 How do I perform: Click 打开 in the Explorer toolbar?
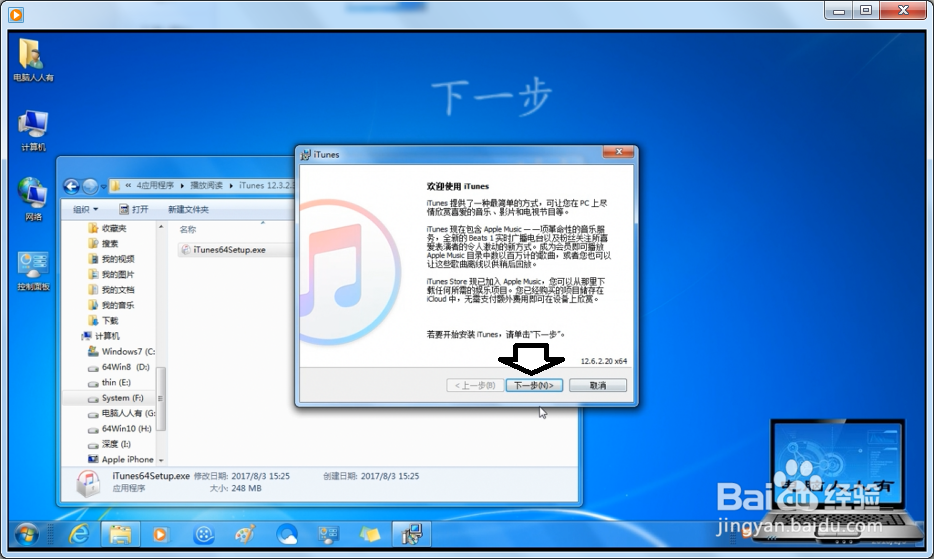coord(133,209)
